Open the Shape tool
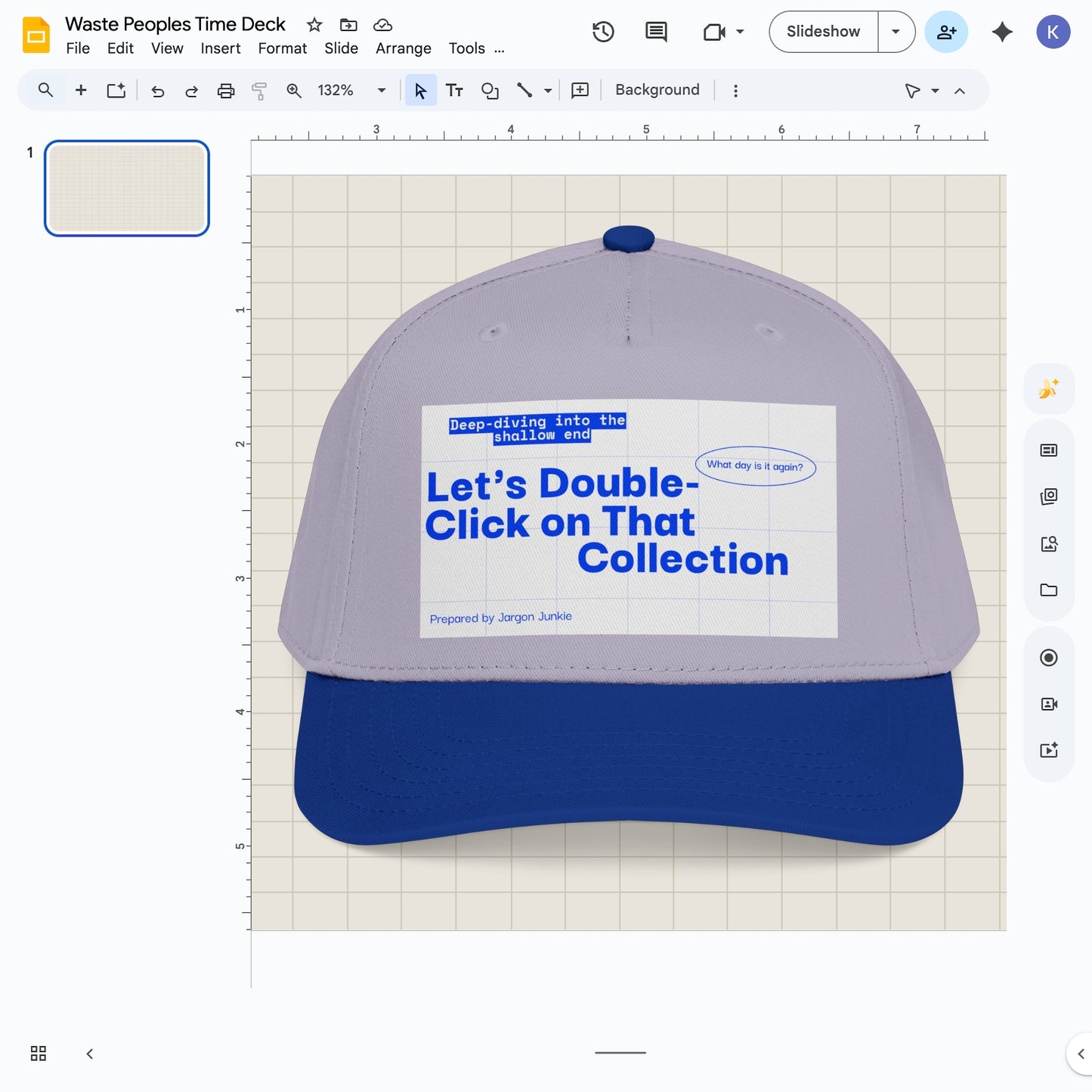The image size is (1092, 1092). (x=490, y=91)
